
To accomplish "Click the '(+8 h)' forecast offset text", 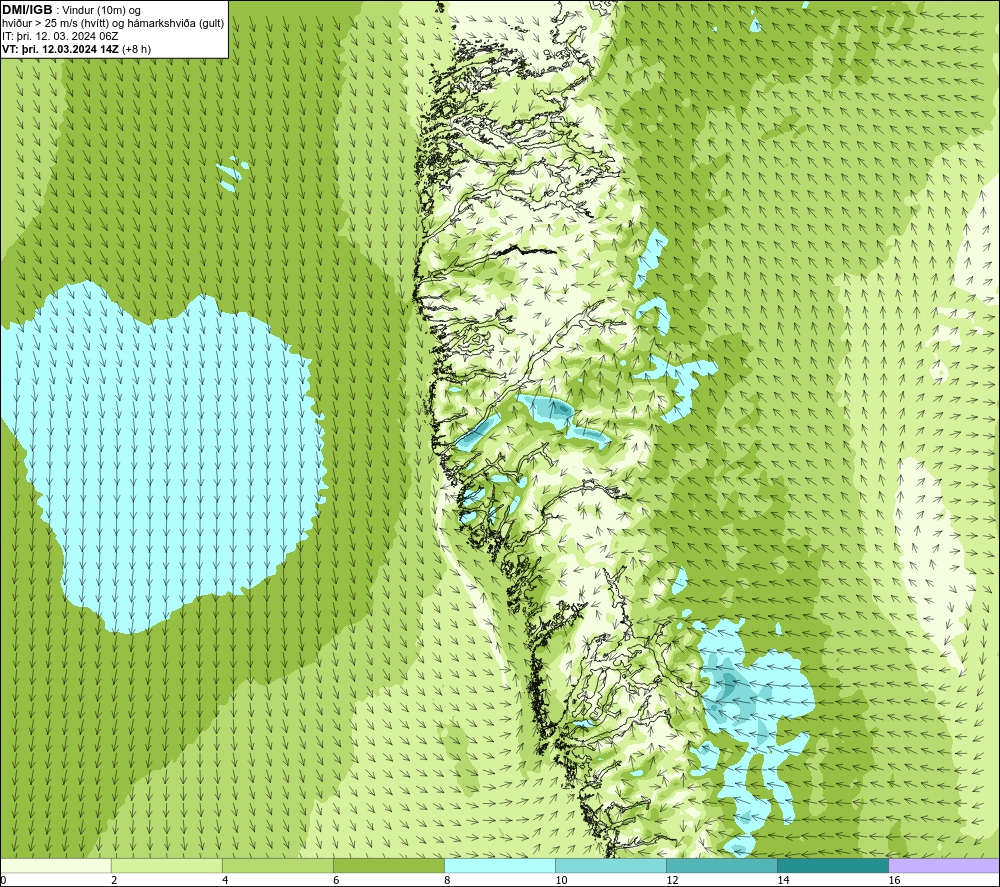I will click(135, 49).
